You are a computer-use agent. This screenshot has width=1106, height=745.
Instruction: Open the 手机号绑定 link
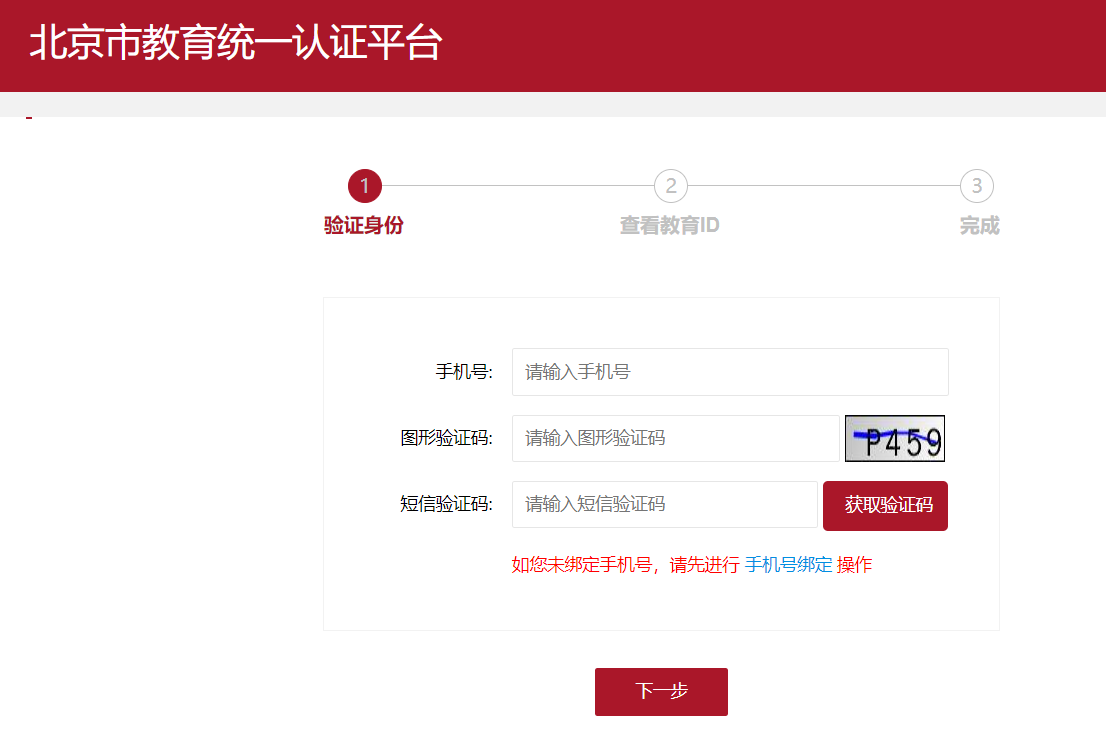point(788,565)
